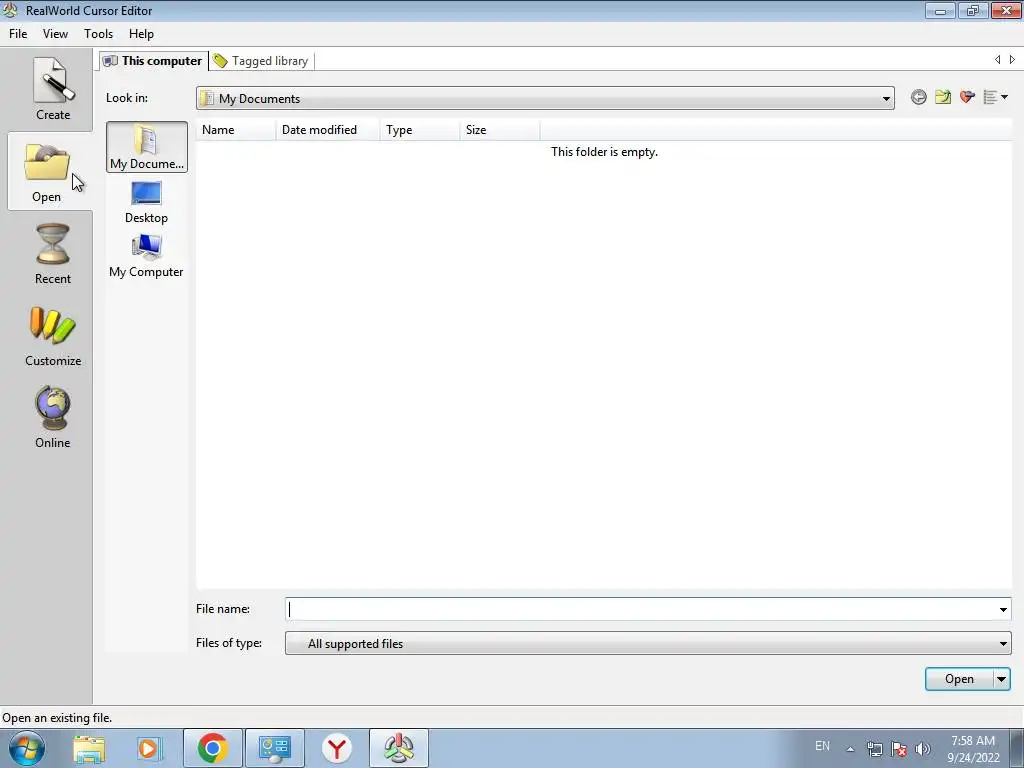Switch to Google Chrome in taskbar

(x=212, y=748)
